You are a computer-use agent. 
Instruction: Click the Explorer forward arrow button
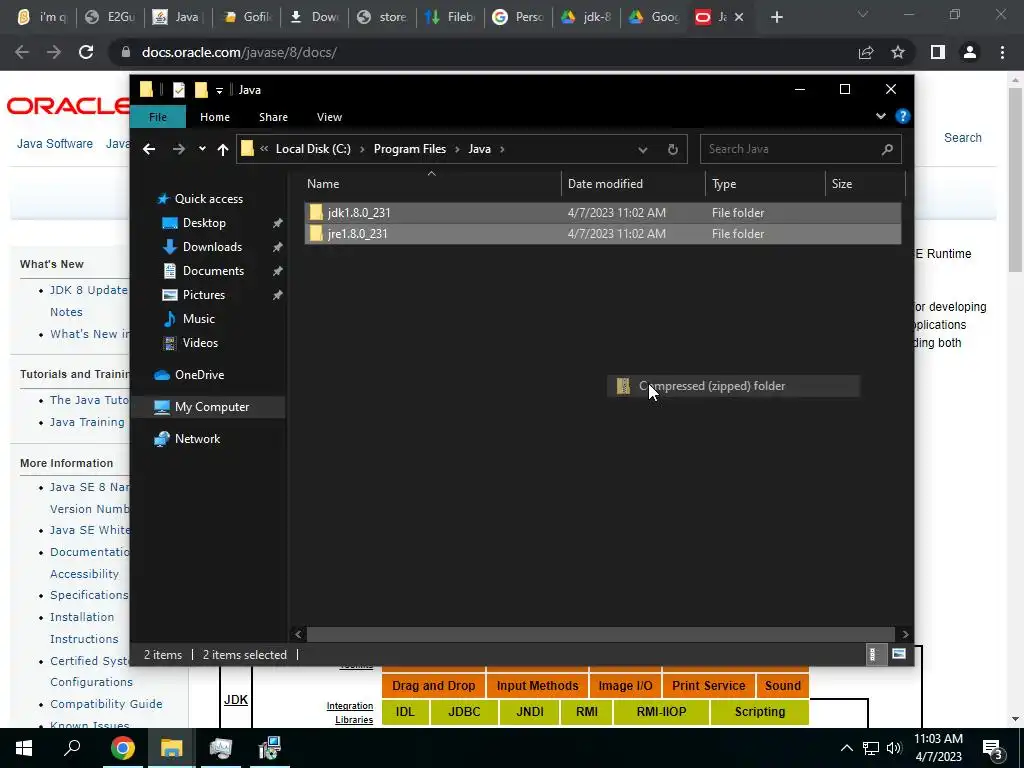pos(178,149)
